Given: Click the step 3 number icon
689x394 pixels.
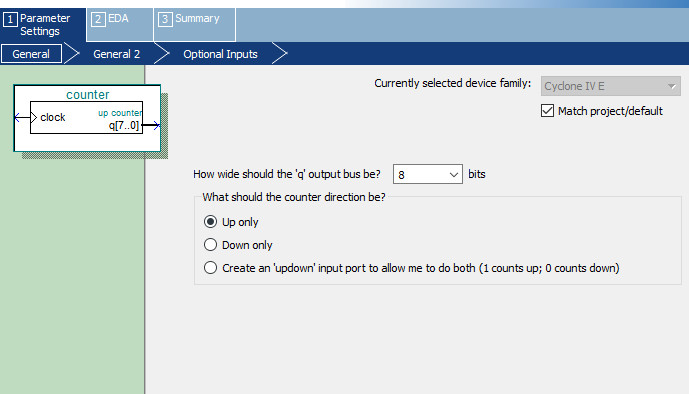Looking at the screenshot, I should click(165, 19).
